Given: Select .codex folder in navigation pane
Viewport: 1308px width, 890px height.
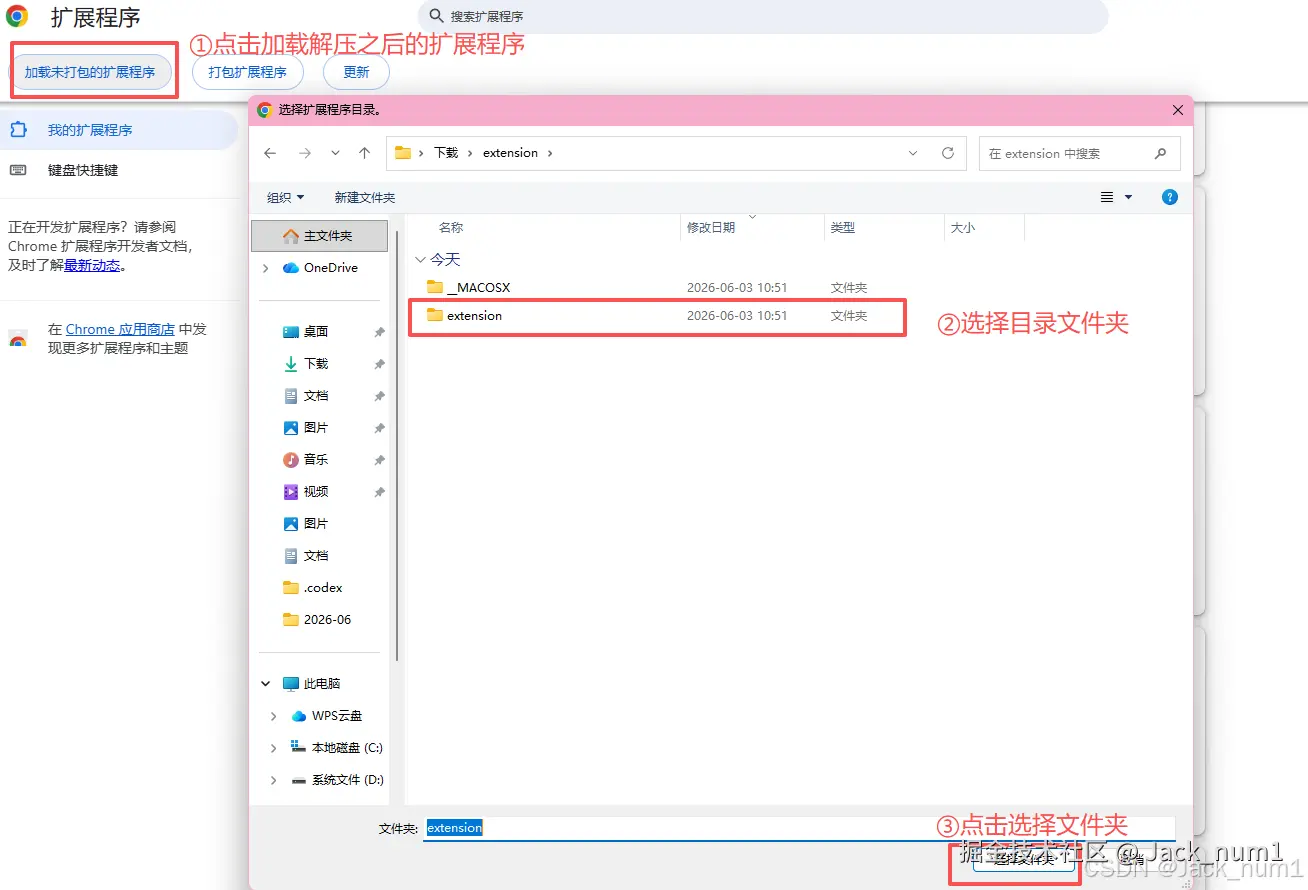Looking at the screenshot, I should click(x=313, y=588).
